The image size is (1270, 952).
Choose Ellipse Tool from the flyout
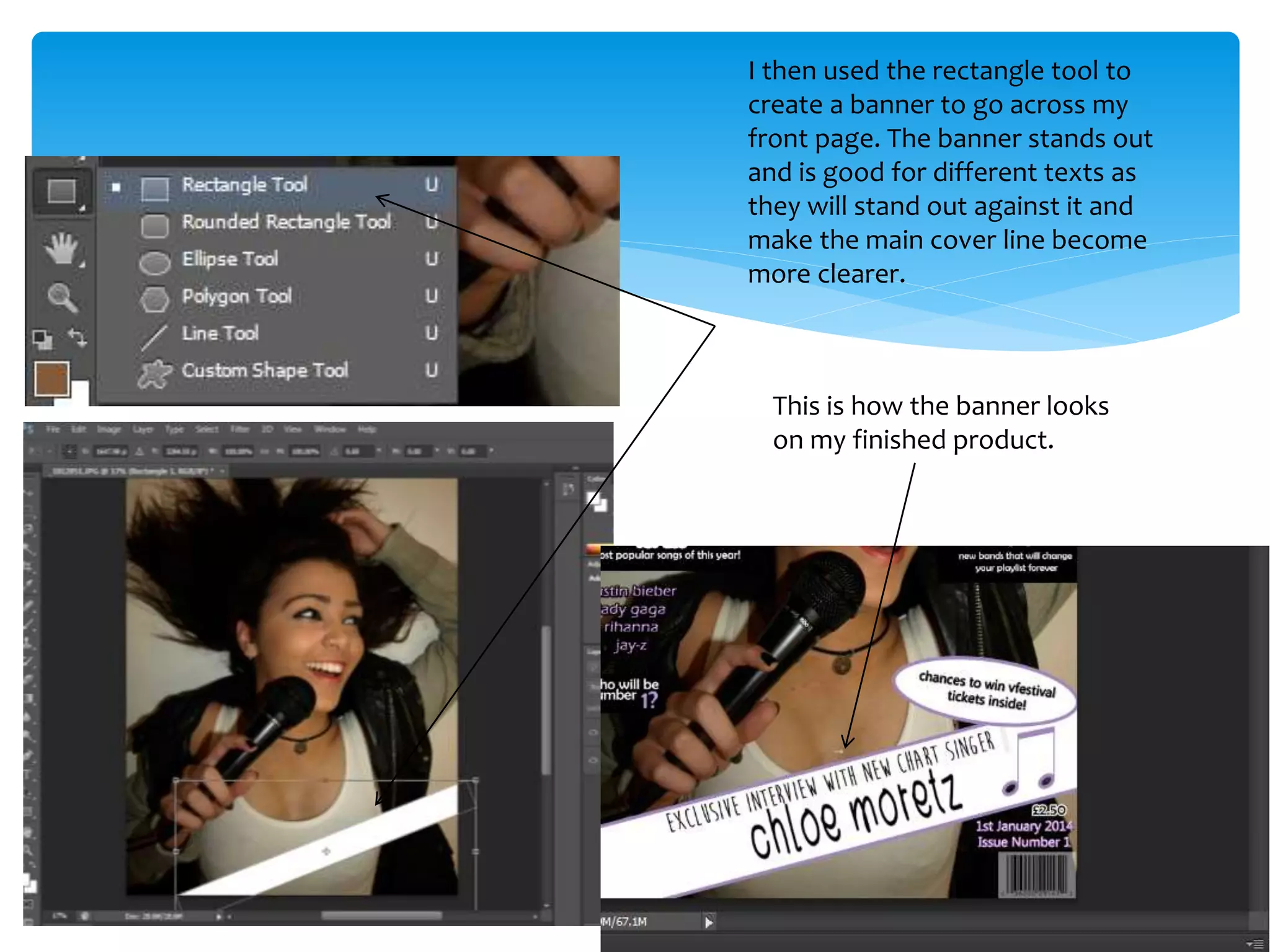[x=277, y=260]
